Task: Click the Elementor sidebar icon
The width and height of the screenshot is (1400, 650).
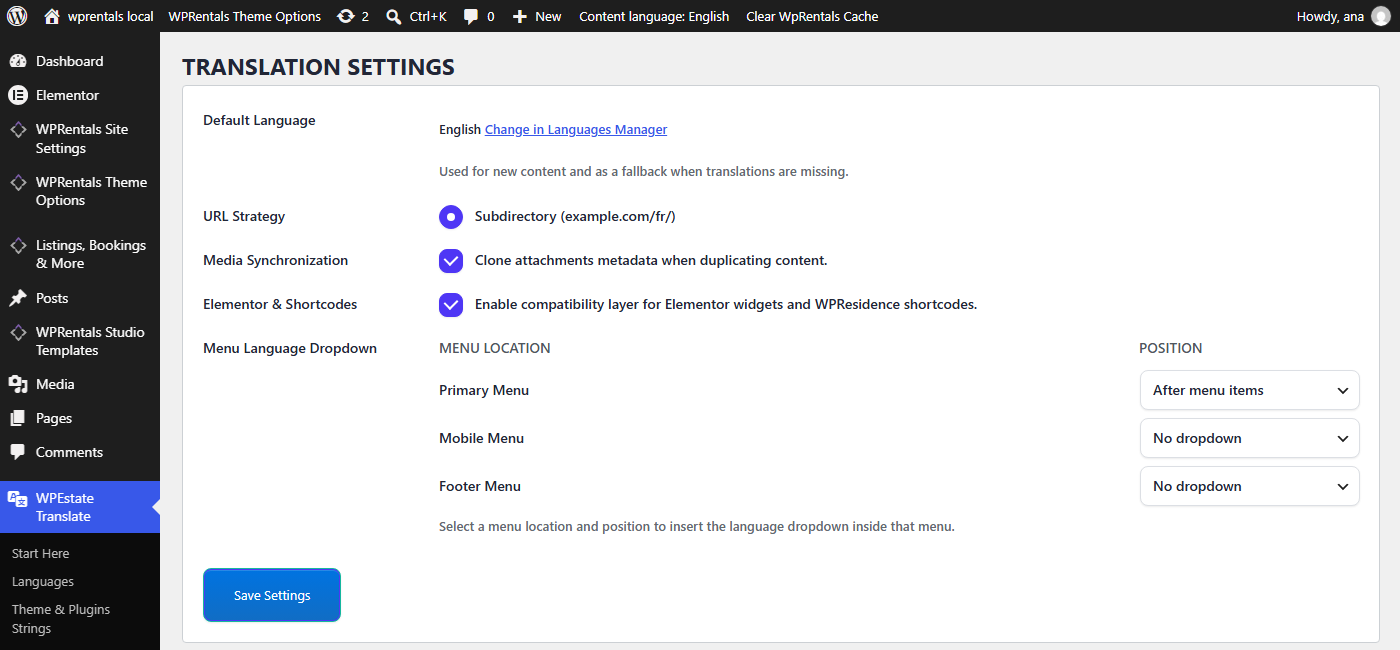Action: (x=17, y=95)
